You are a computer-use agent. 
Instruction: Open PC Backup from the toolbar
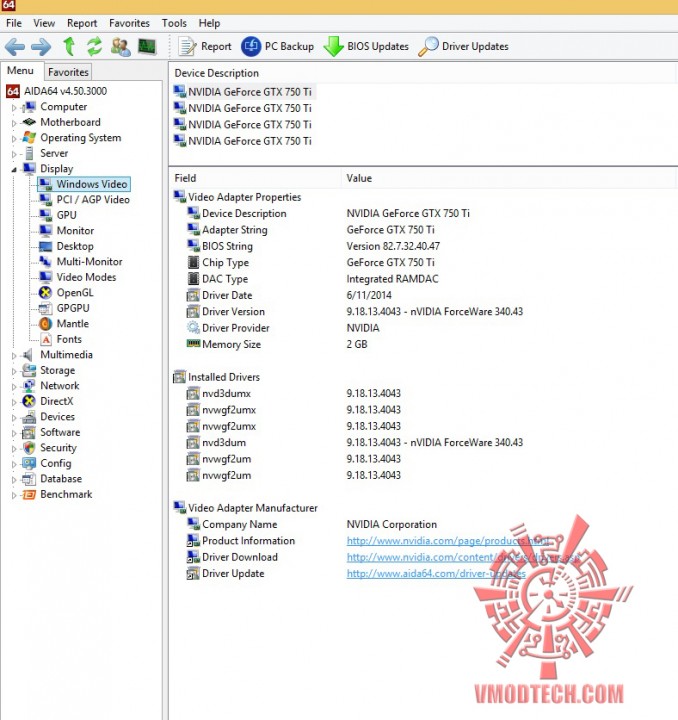277,46
